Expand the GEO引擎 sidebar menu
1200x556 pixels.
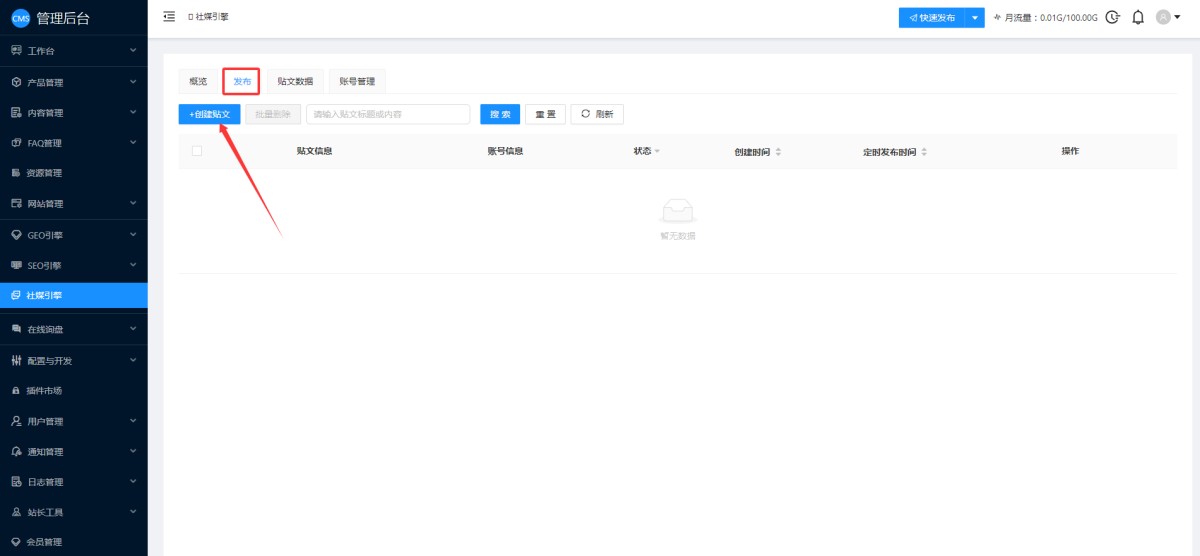click(73, 235)
